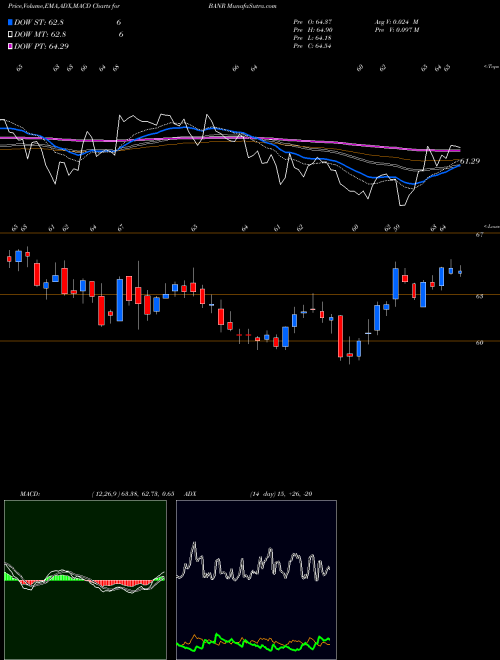The height and width of the screenshot is (660, 500).
Task: Click the 63 price axis label
Action: [x=479, y=296]
